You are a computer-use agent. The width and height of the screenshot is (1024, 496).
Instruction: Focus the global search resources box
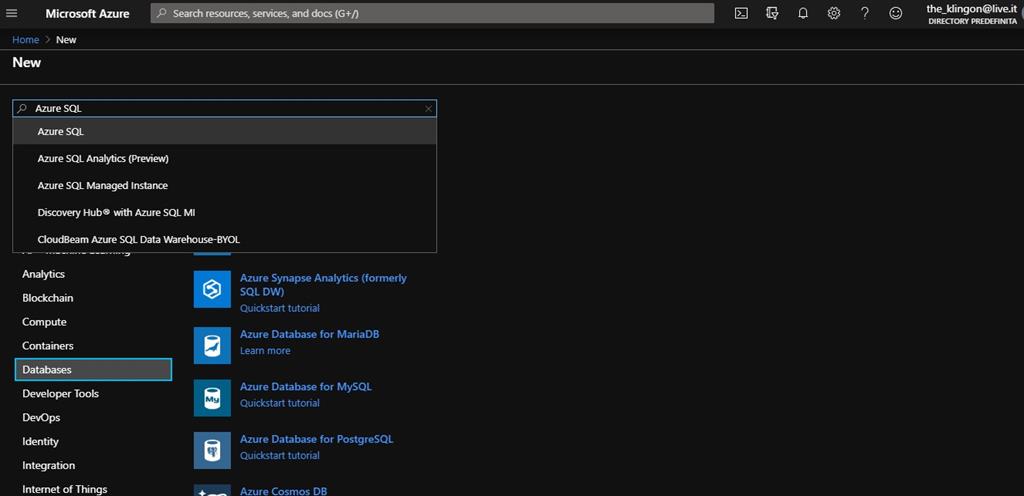432,13
